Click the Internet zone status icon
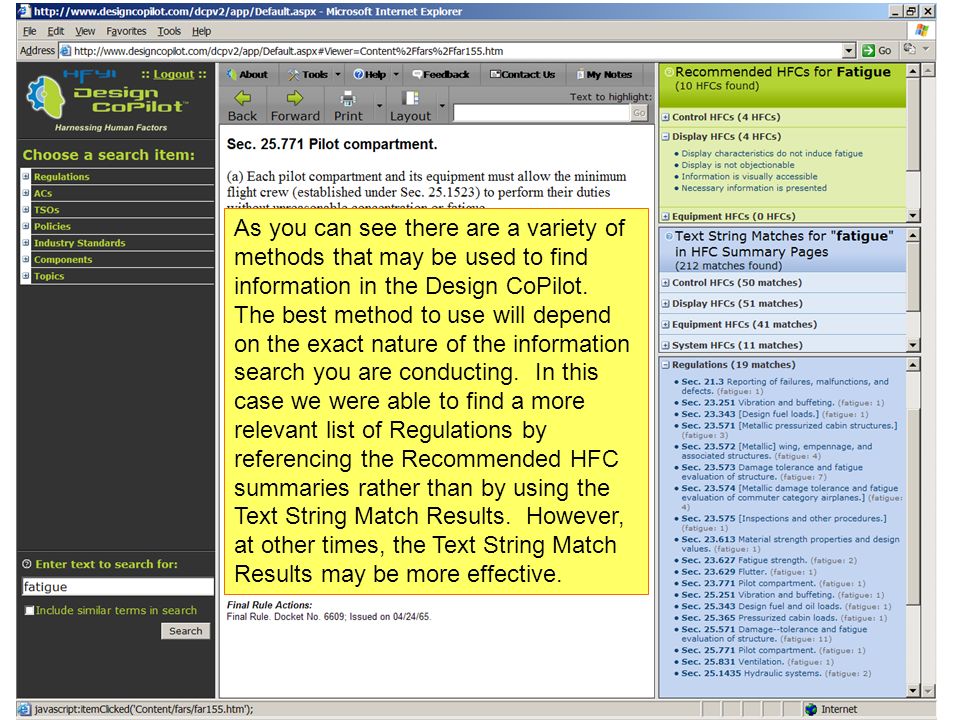 pyautogui.click(x=811, y=709)
